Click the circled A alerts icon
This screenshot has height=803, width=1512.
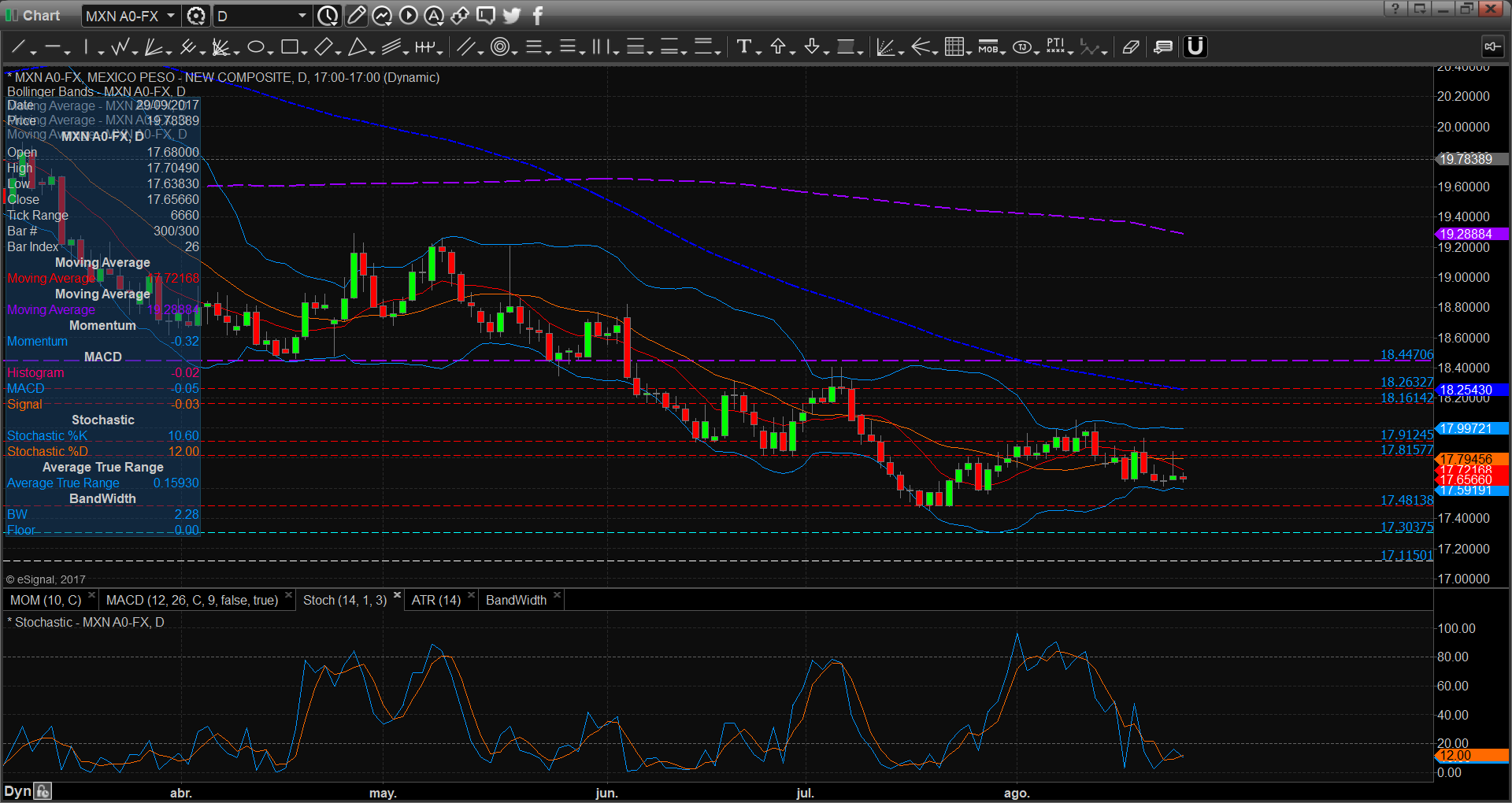(x=434, y=16)
